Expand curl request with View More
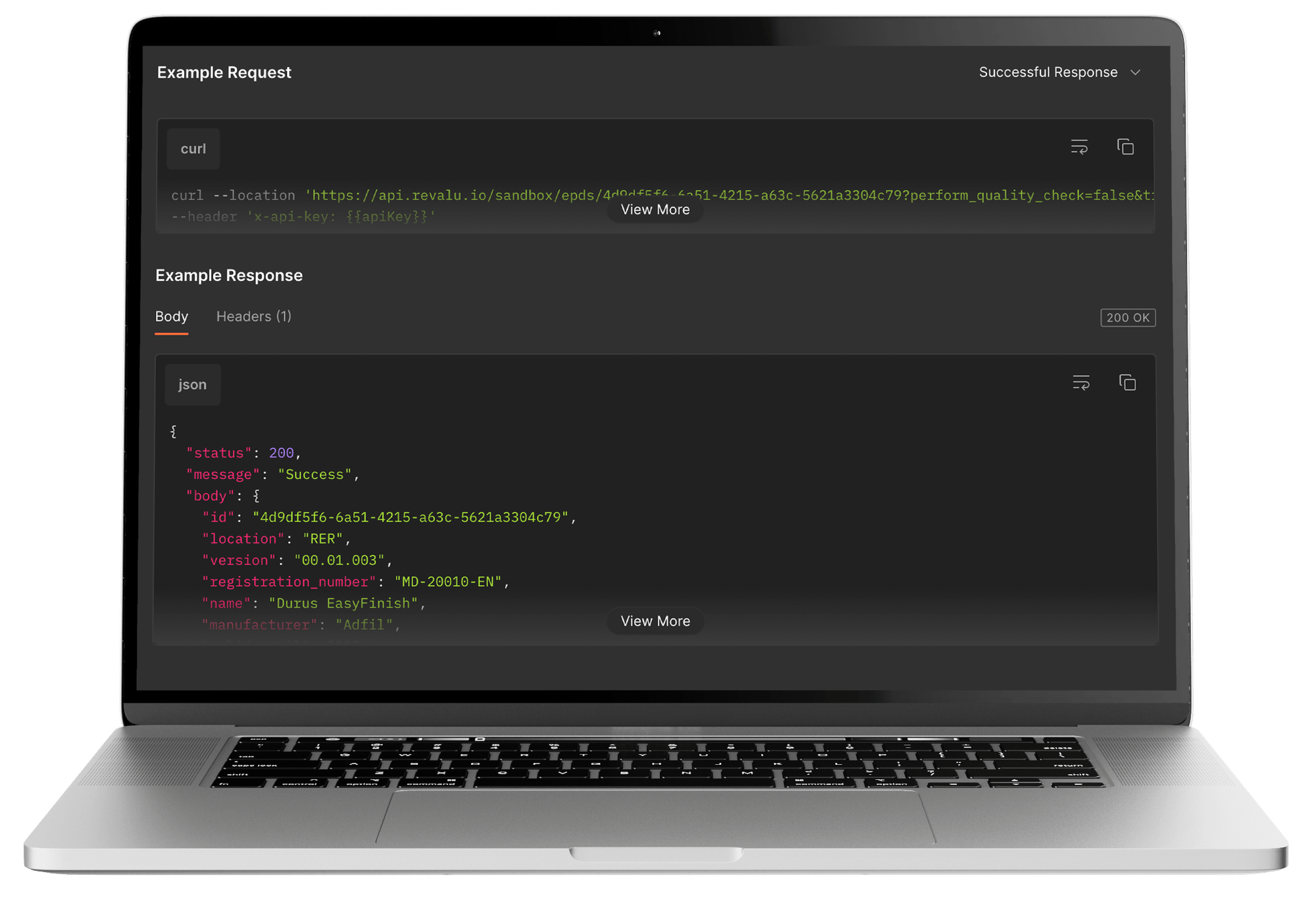Screen dimensions: 1316x909 (655, 210)
